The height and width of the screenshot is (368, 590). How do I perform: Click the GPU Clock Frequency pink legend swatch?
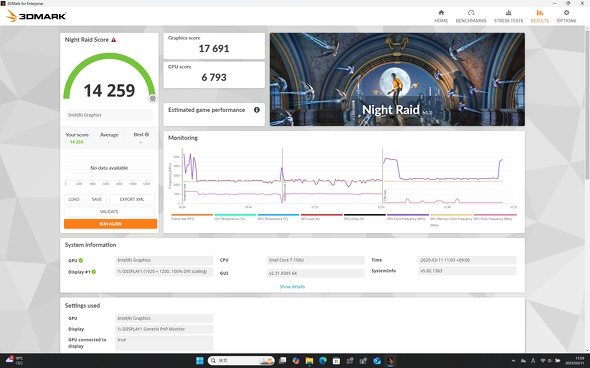[495, 215]
